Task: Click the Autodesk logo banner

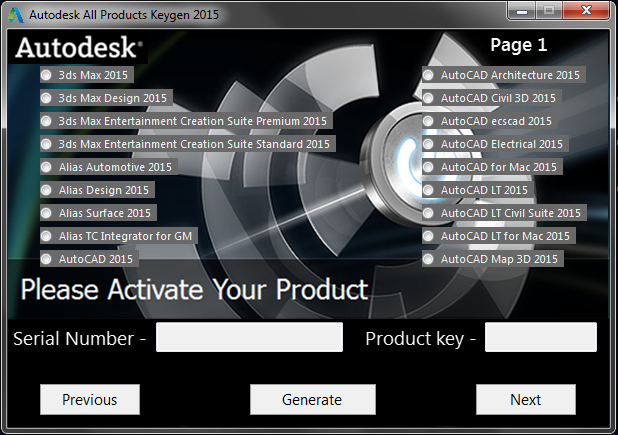Action: [x=78, y=48]
